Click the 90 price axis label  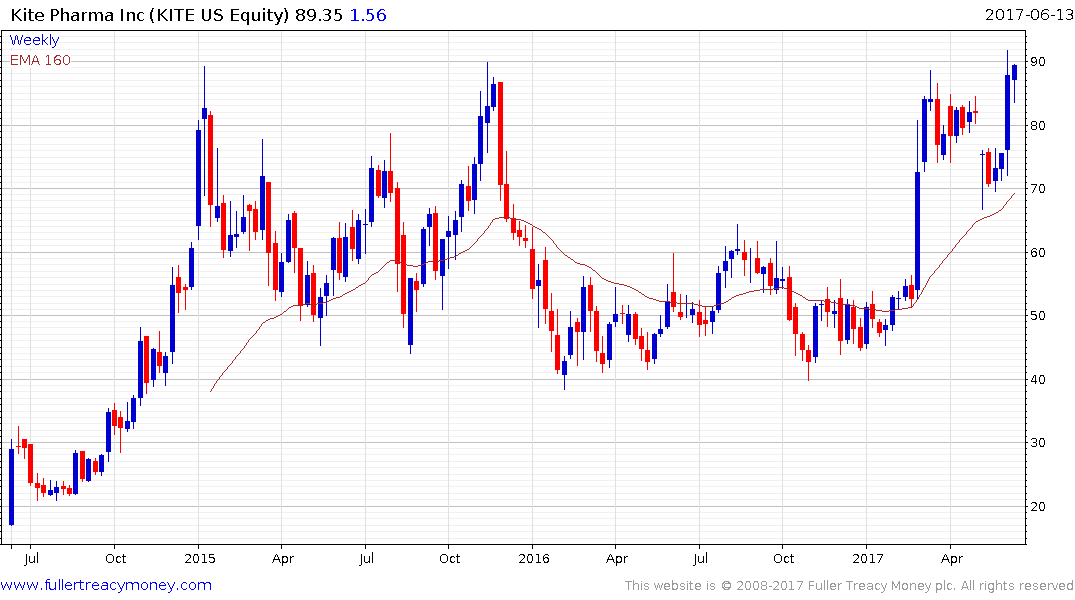tap(1038, 62)
